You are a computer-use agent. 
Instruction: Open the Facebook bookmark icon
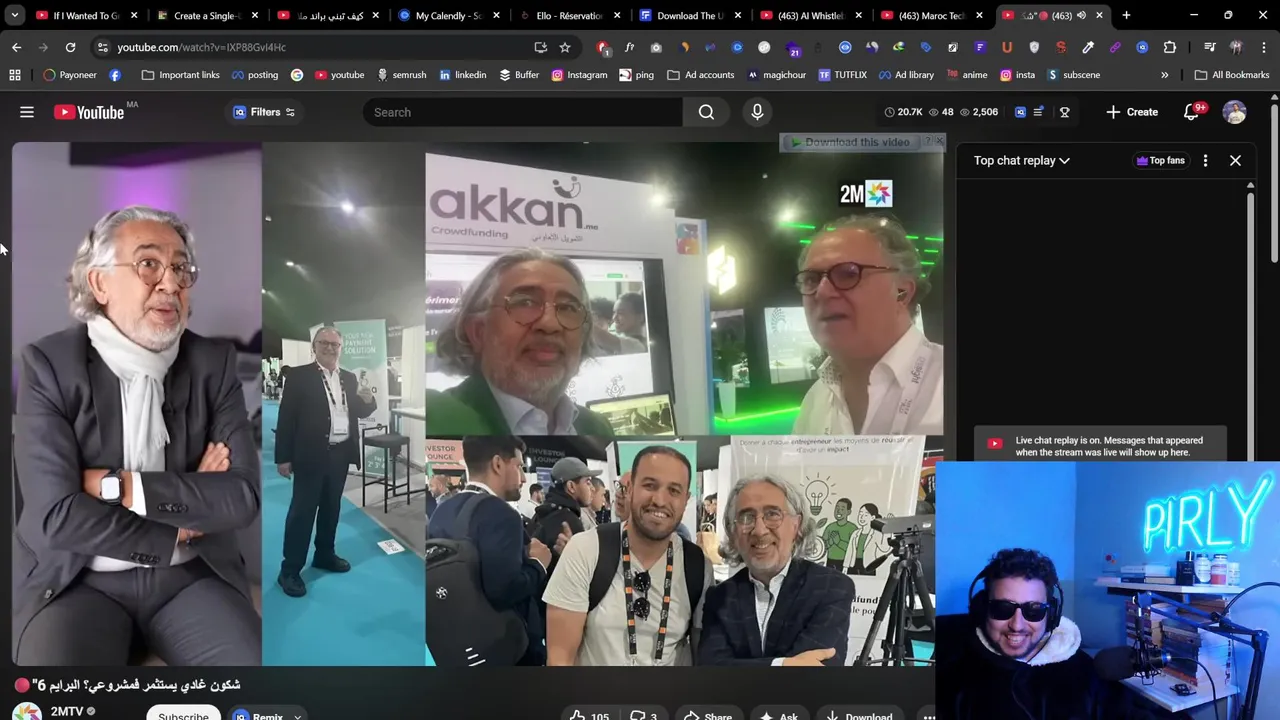tap(115, 75)
